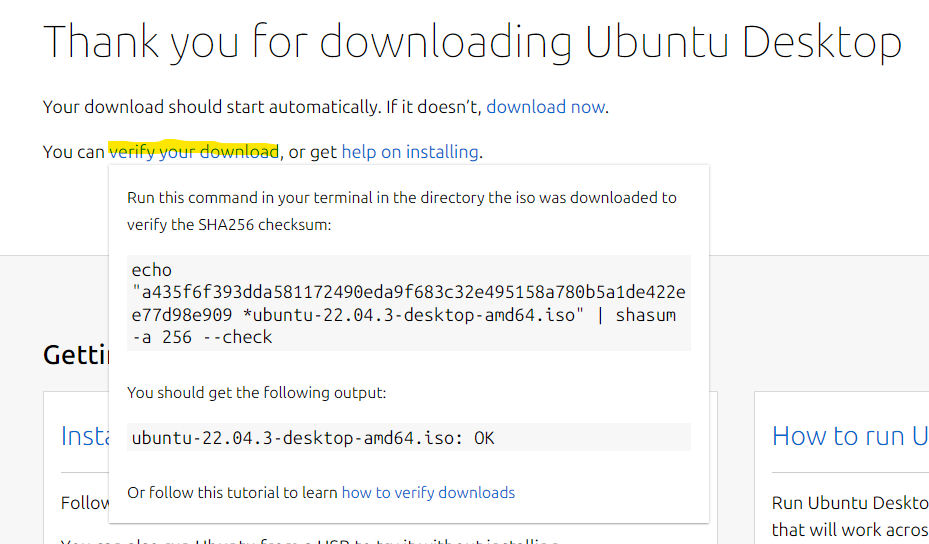Image resolution: width=929 pixels, height=544 pixels.
Task: Click the 'You should get the following output:' text
Action: pos(257,392)
